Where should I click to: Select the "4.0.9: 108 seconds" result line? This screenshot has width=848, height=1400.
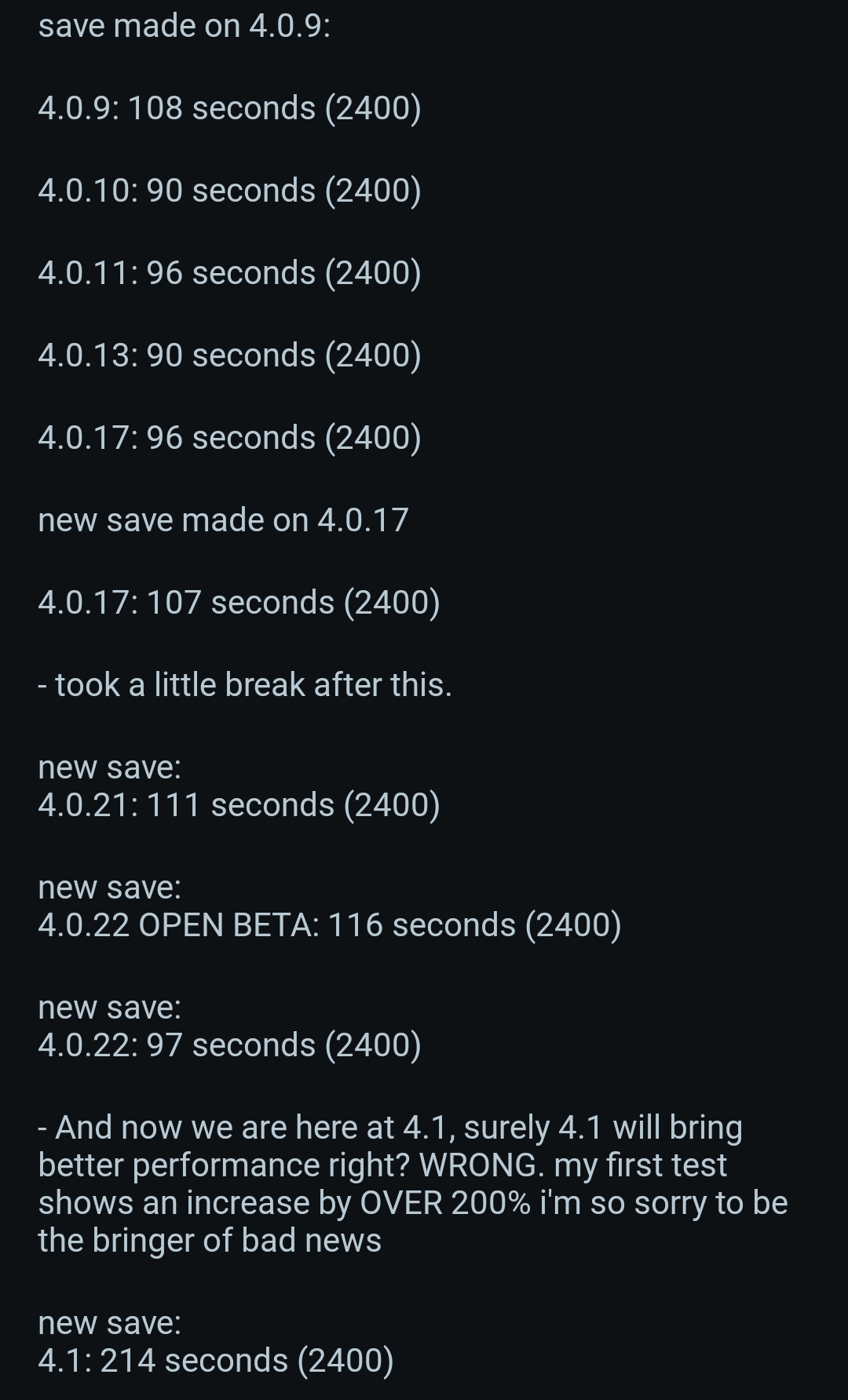(x=229, y=108)
